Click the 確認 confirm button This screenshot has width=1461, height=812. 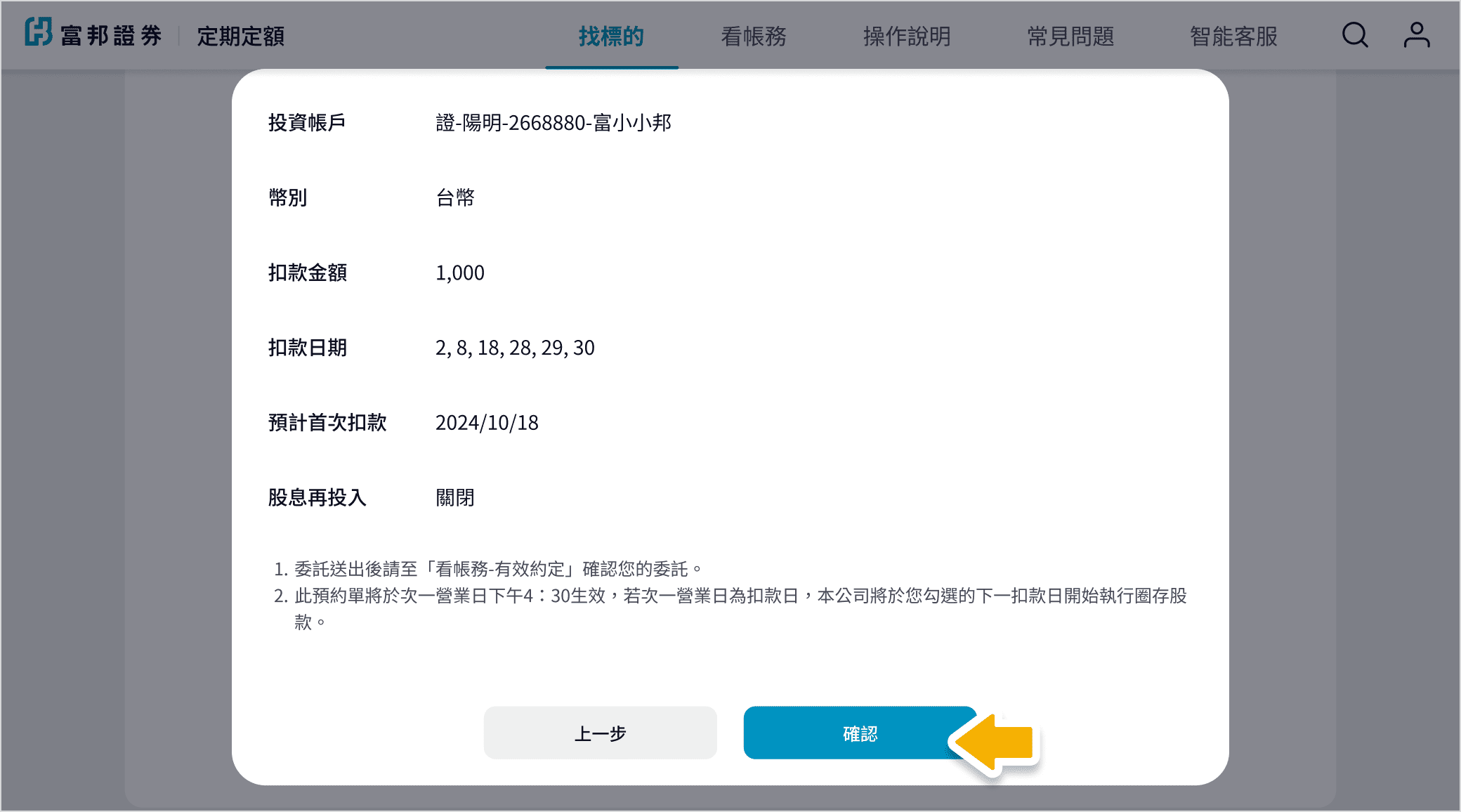click(859, 733)
